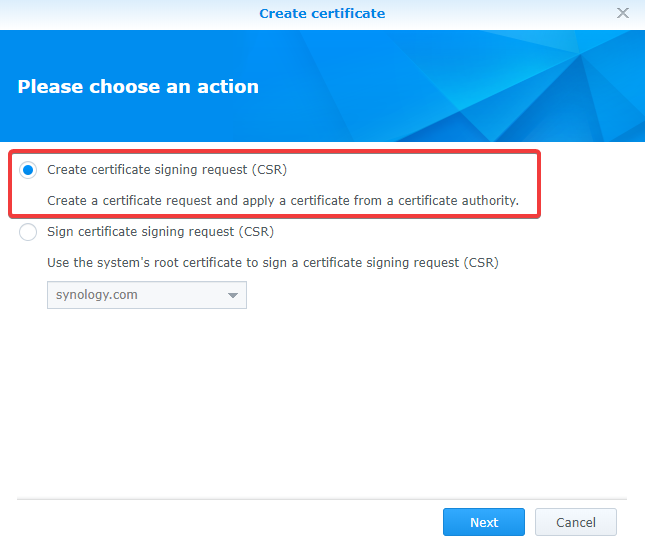Image resolution: width=645 pixels, height=542 pixels.
Task: Click the 'Create certificate signing request (CSR)' label
Action: [x=167, y=170]
